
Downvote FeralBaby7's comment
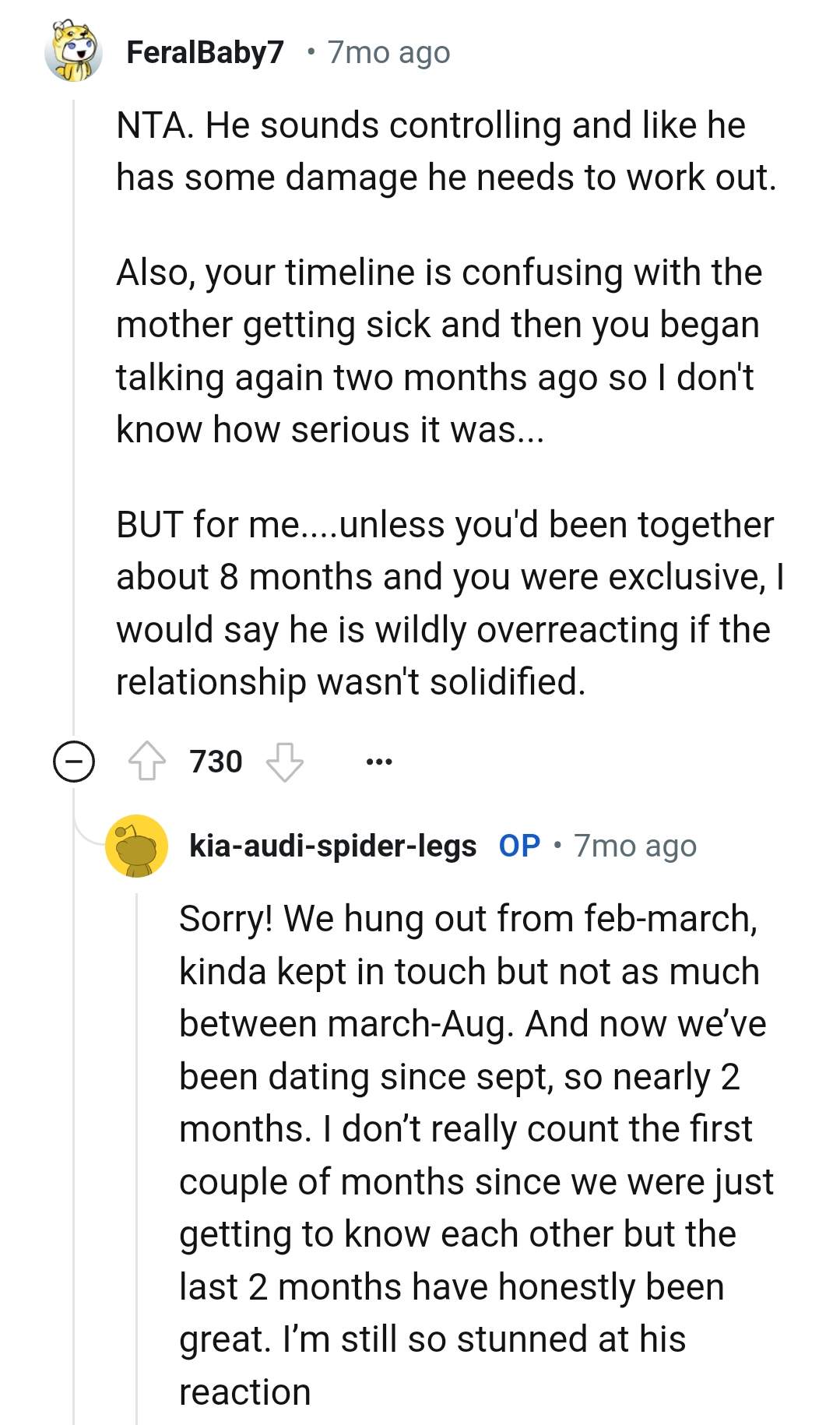tap(284, 761)
